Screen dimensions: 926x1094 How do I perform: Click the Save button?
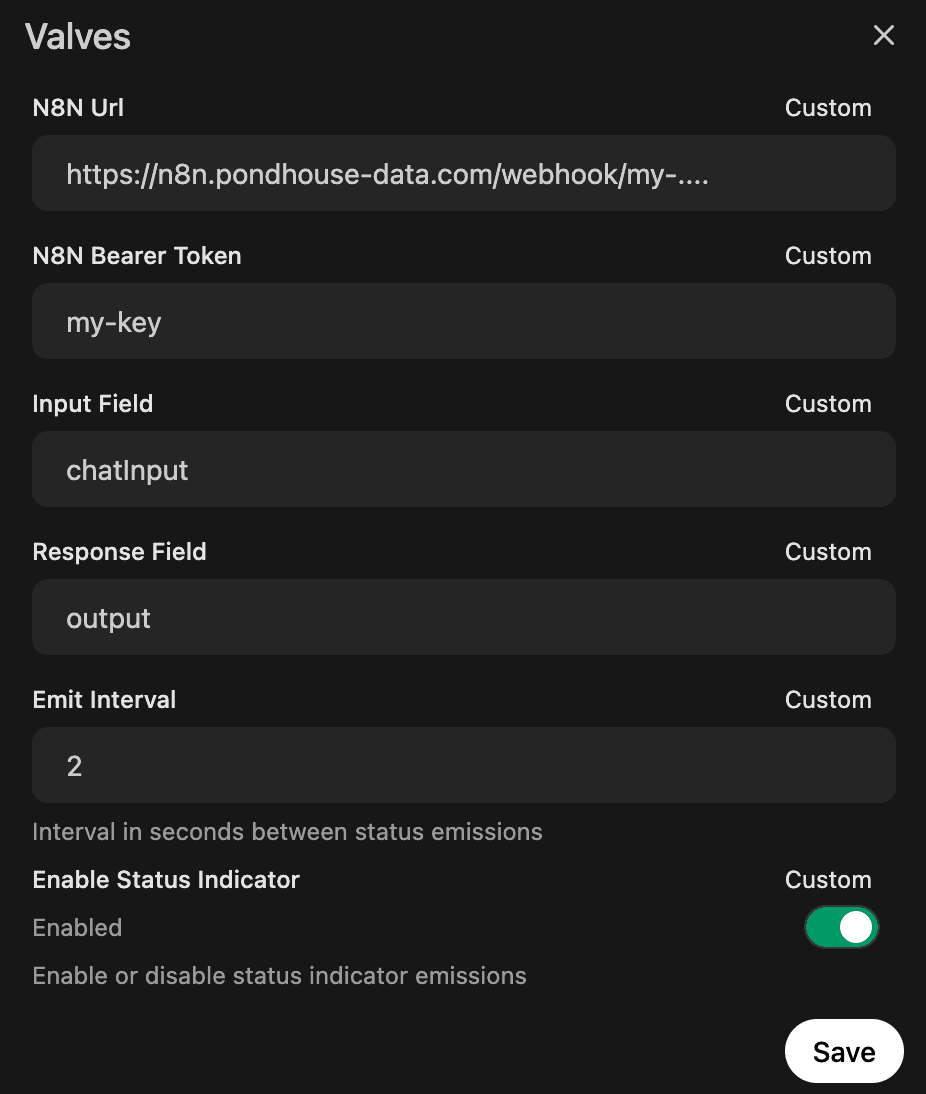click(844, 1050)
